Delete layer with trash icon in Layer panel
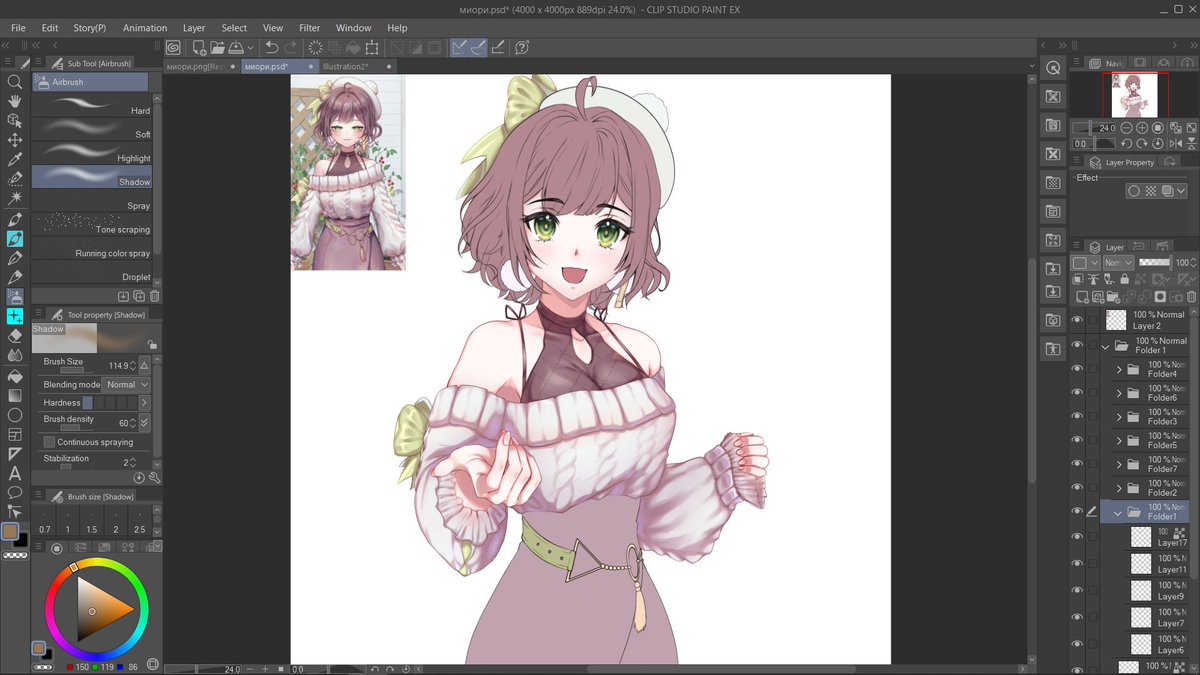Screen dimensions: 1200x675 pyautogui.click(x=1190, y=297)
